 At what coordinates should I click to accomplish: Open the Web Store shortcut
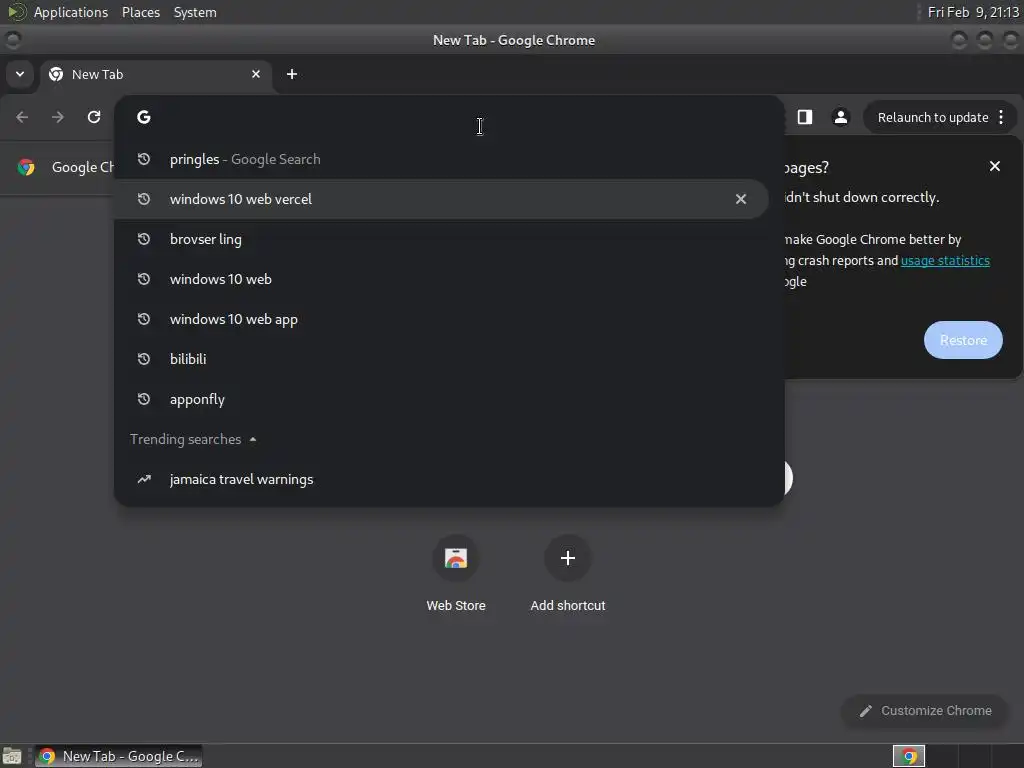(x=456, y=573)
